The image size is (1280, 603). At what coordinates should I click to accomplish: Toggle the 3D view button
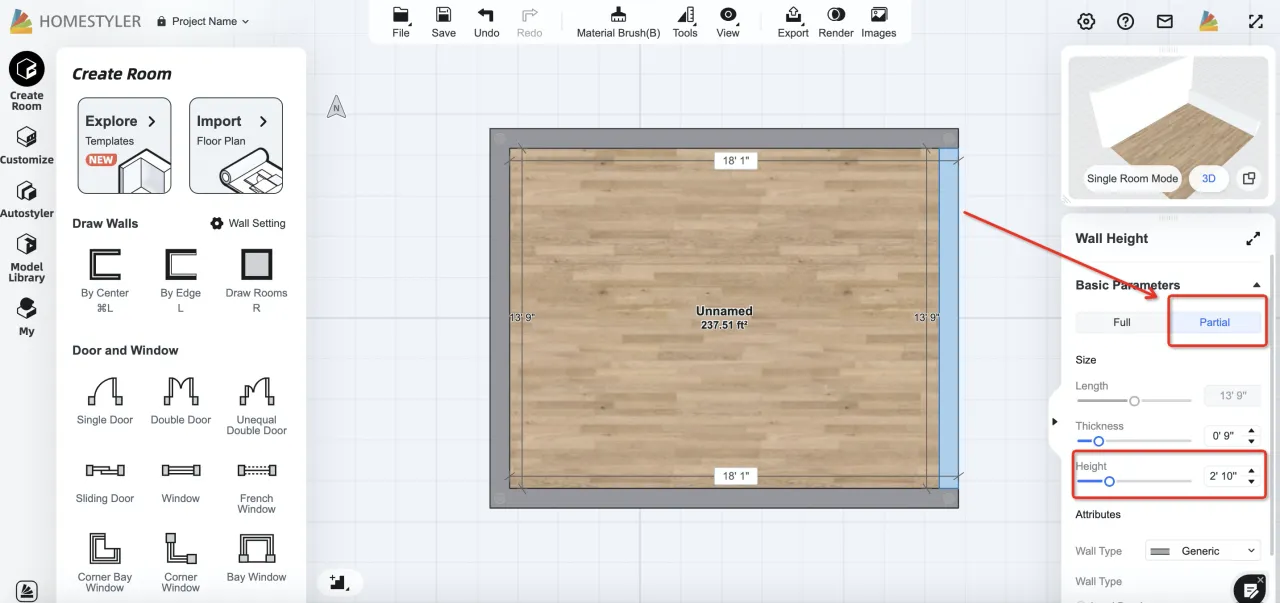pyautogui.click(x=1208, y=179)
